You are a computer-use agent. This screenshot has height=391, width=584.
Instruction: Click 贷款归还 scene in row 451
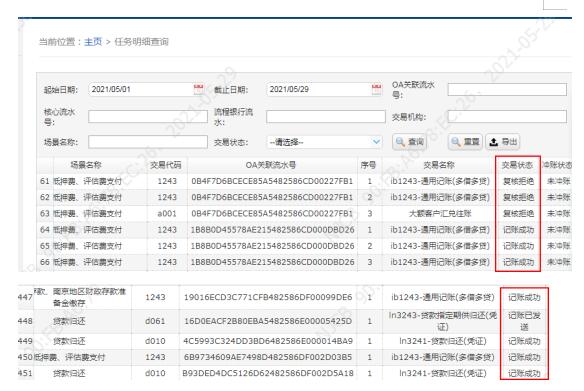(69, 373)
